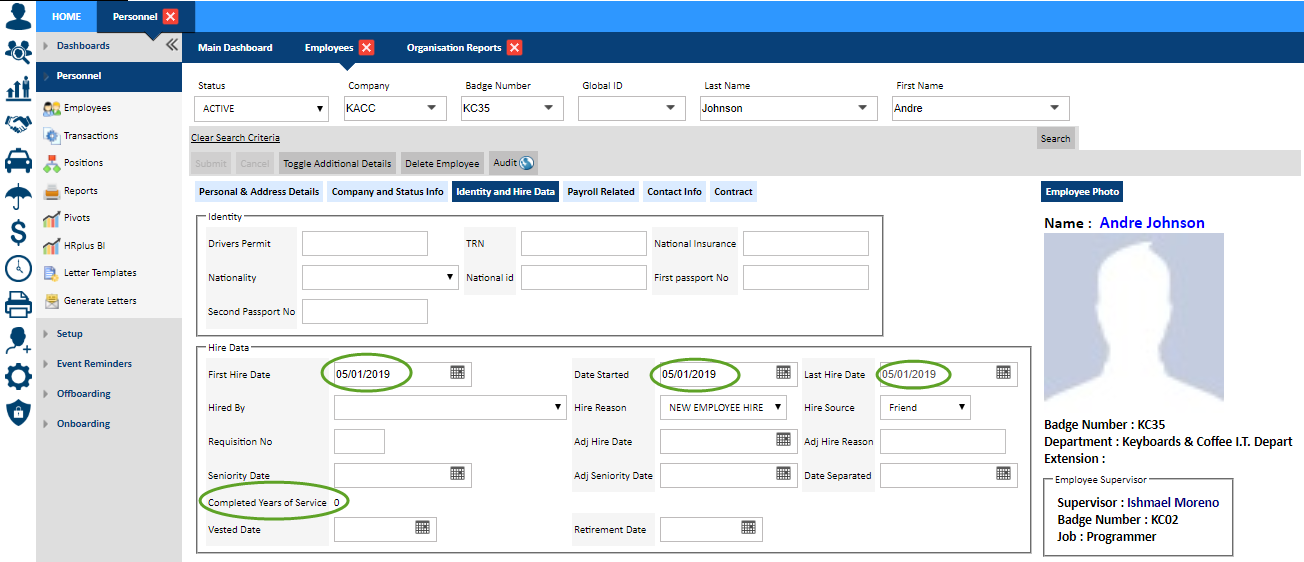Click the Audit globe button

(x=513, y=163)
